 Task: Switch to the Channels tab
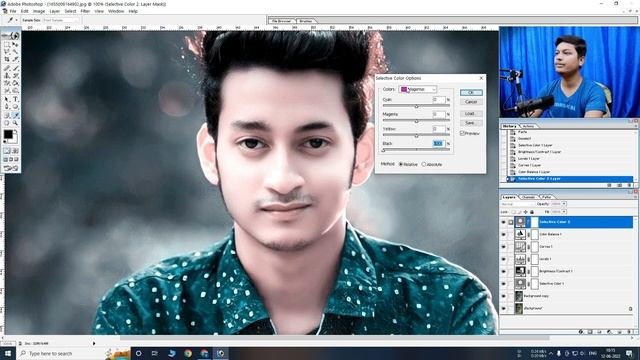pos(529,197)
